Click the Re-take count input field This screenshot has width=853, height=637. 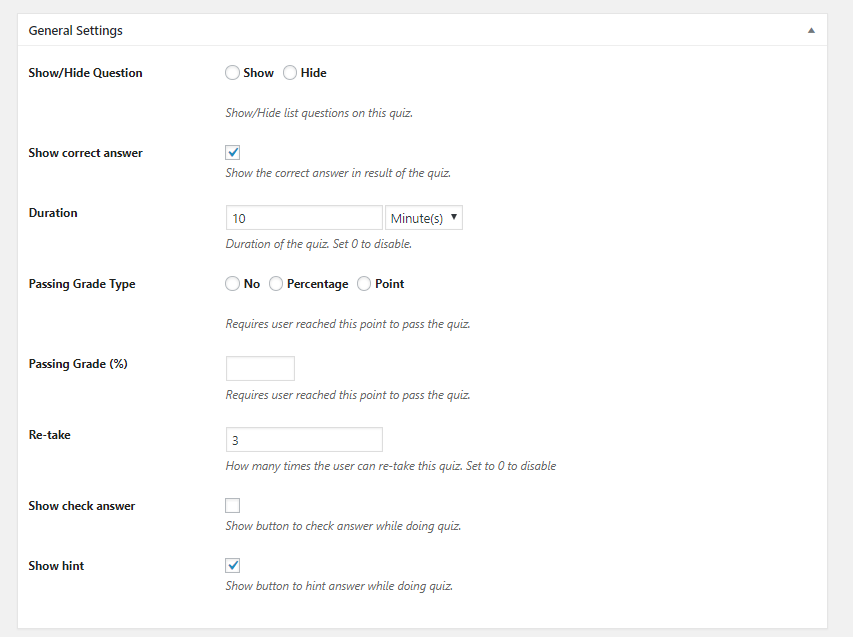304,440
